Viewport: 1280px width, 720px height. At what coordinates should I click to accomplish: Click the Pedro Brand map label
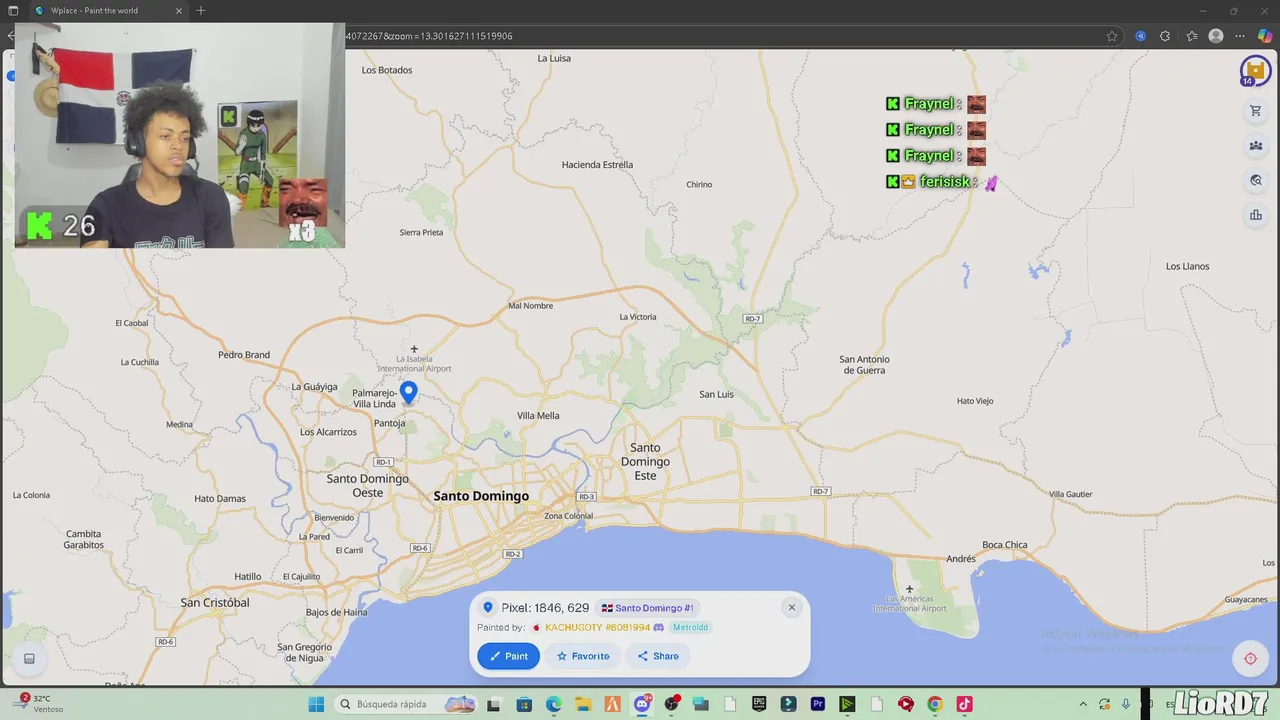pyautogui.click(x=244, y=354)
